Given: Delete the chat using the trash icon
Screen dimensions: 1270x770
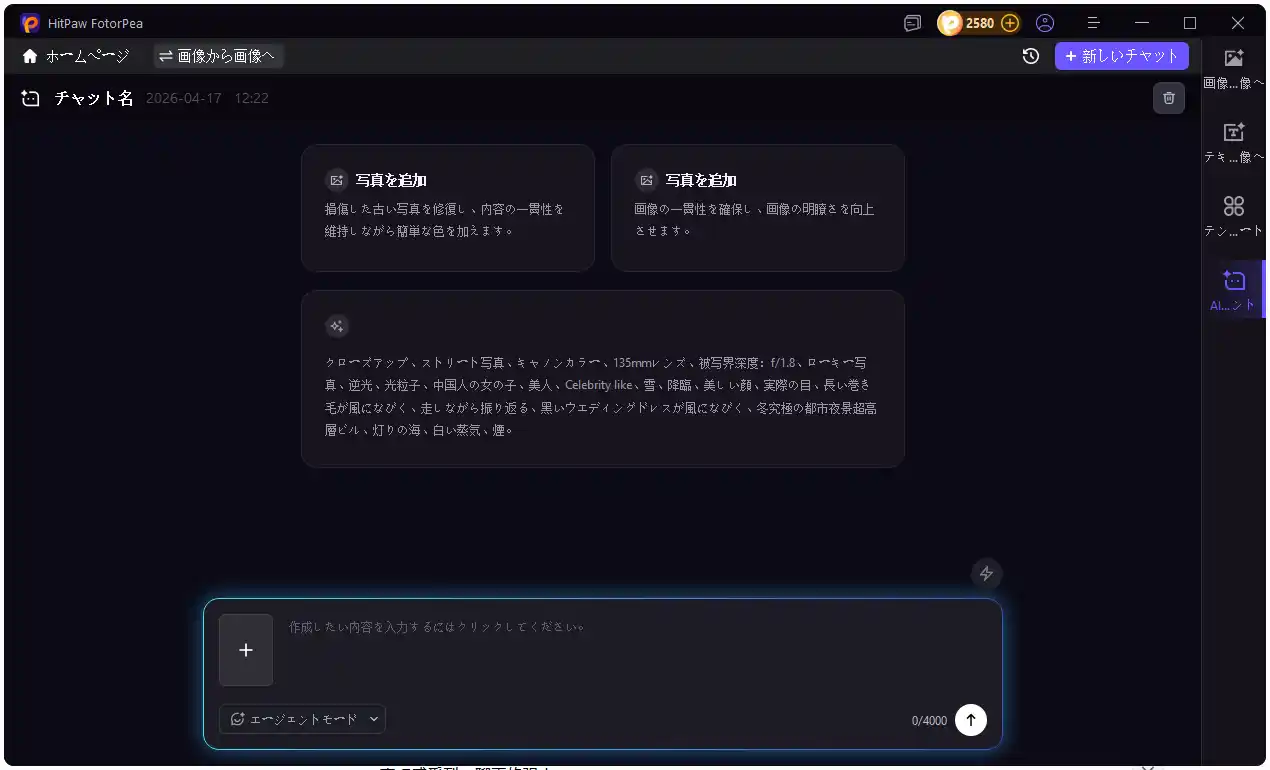Looking at the screenshot, I should pos(1168,97).
